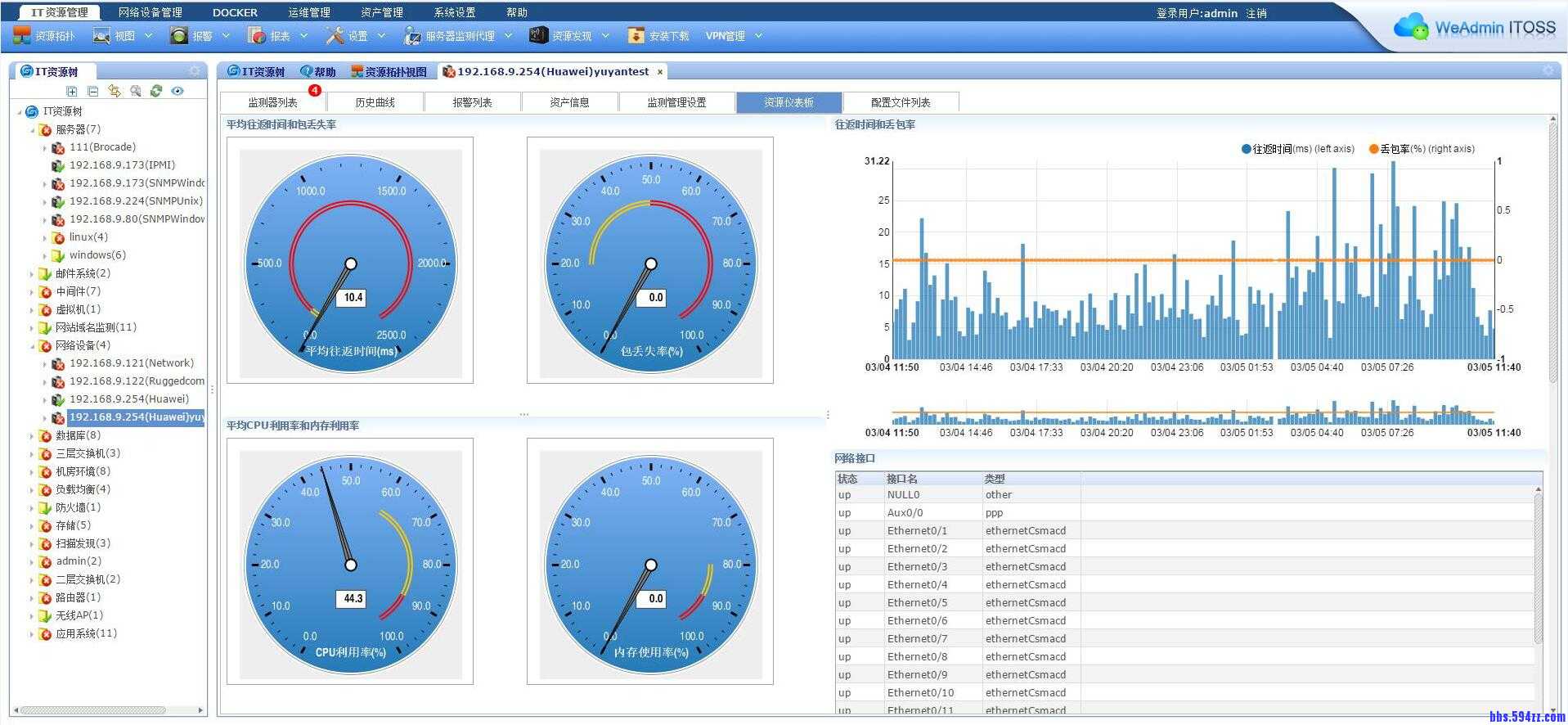
Task: Click the yellow swap arrows icon in the tree toolbar
Action: click(114, 92)
